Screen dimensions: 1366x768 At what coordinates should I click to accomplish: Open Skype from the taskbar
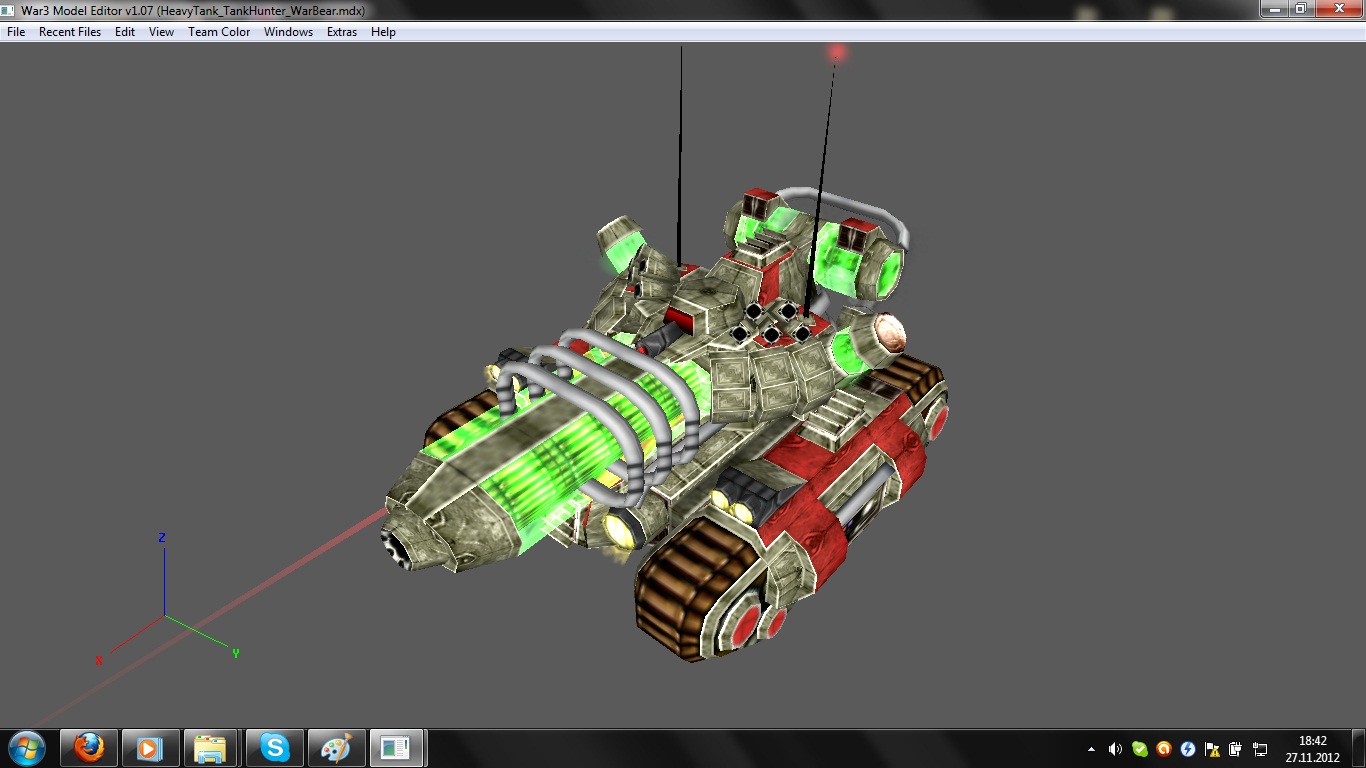point(274,747)
